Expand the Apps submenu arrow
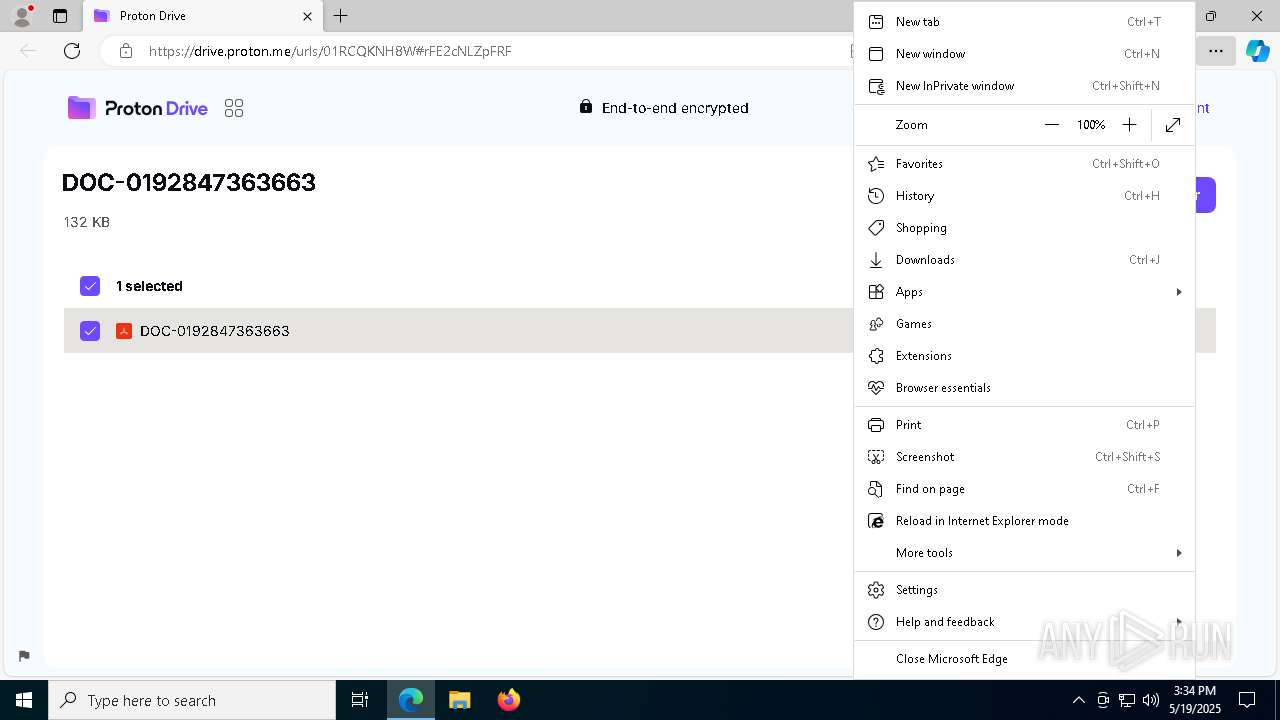Viewport: 1280px width, 720px height. [1179, 292]
